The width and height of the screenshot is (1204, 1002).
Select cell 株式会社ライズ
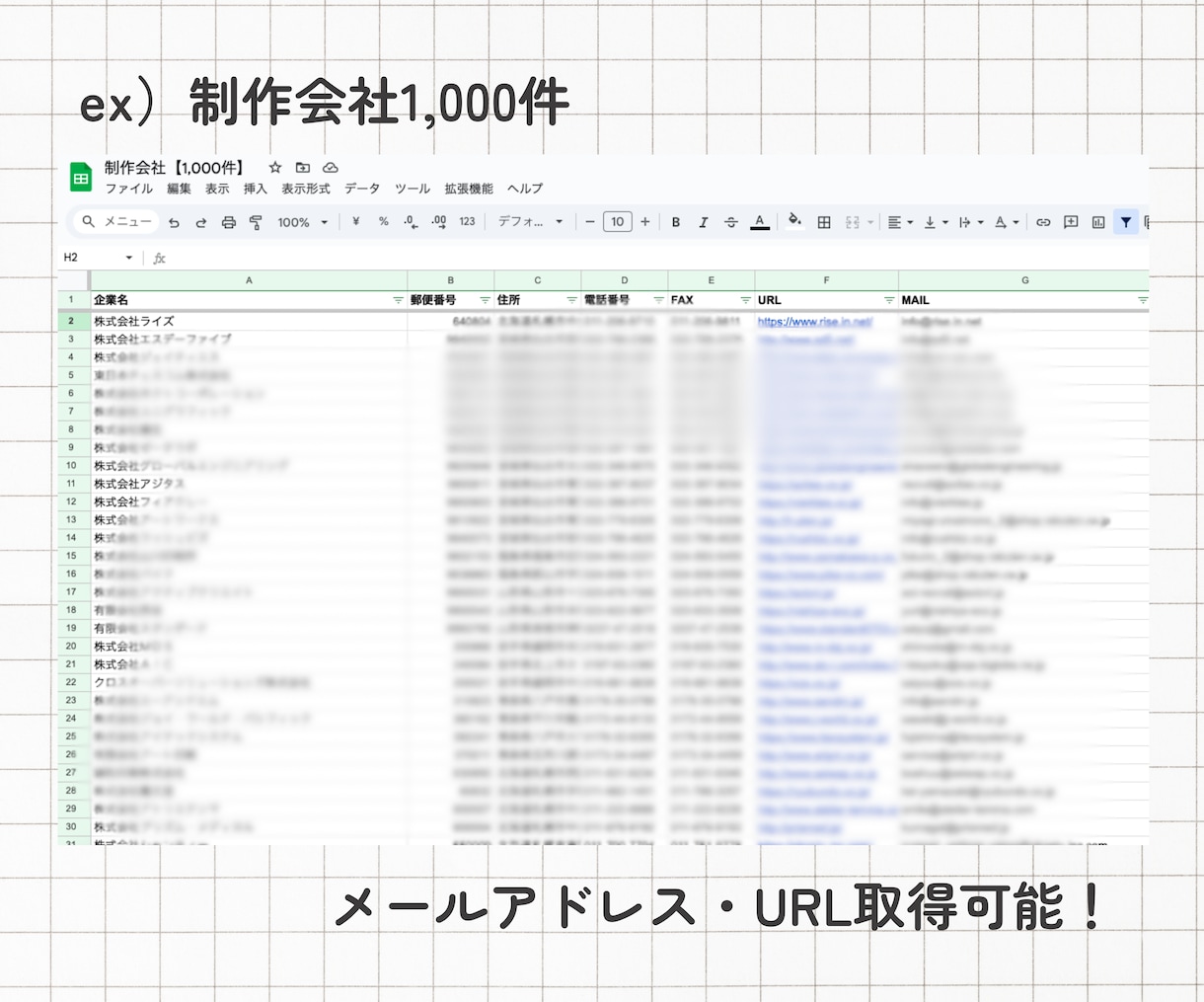click(x=249, y=321)
